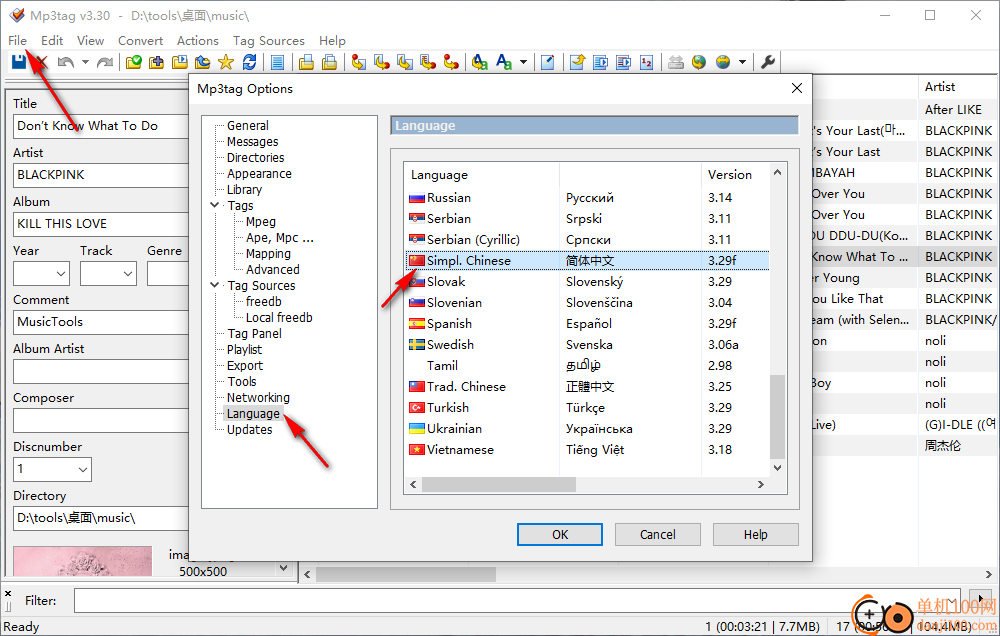1000x636 pixels.
Task: Click the tag sources globe with yellow band
Action: (x=723, y=62)
